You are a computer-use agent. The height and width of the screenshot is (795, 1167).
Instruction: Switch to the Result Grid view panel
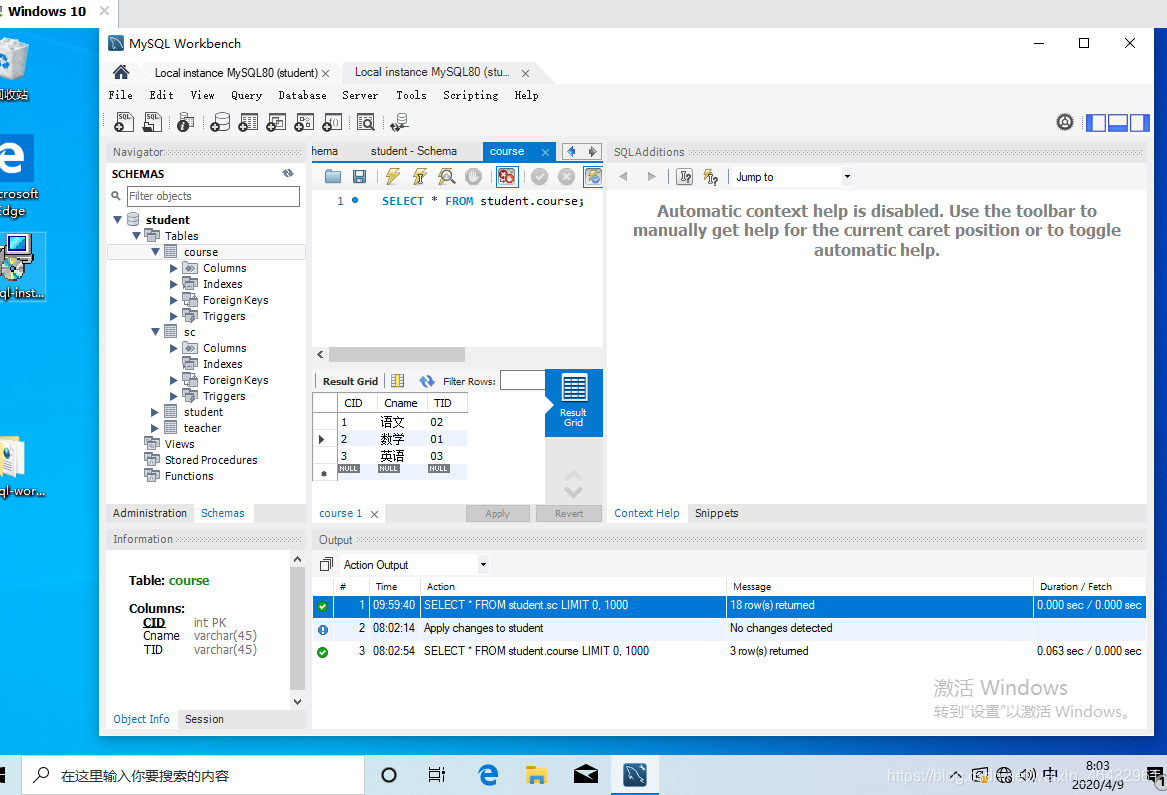tap(573, 402)
